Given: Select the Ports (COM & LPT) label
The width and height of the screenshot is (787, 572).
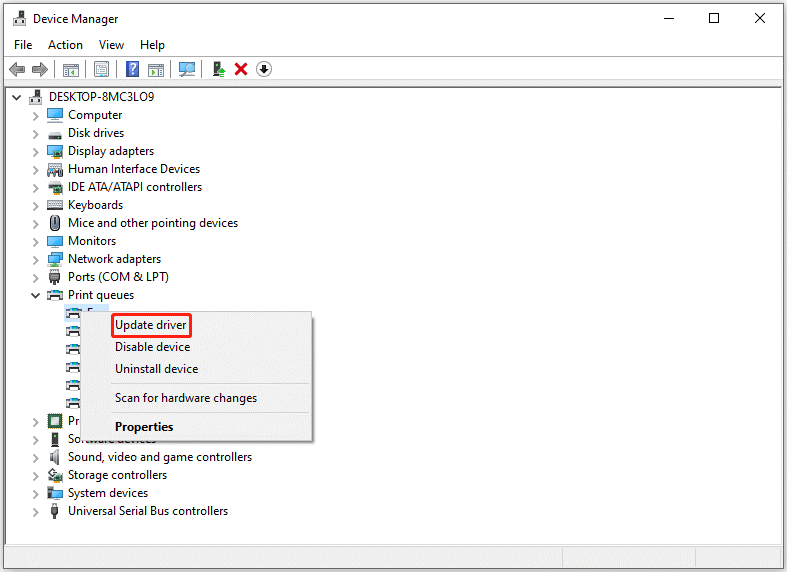Looking at the screenshot, I should [x=118, y=277].
